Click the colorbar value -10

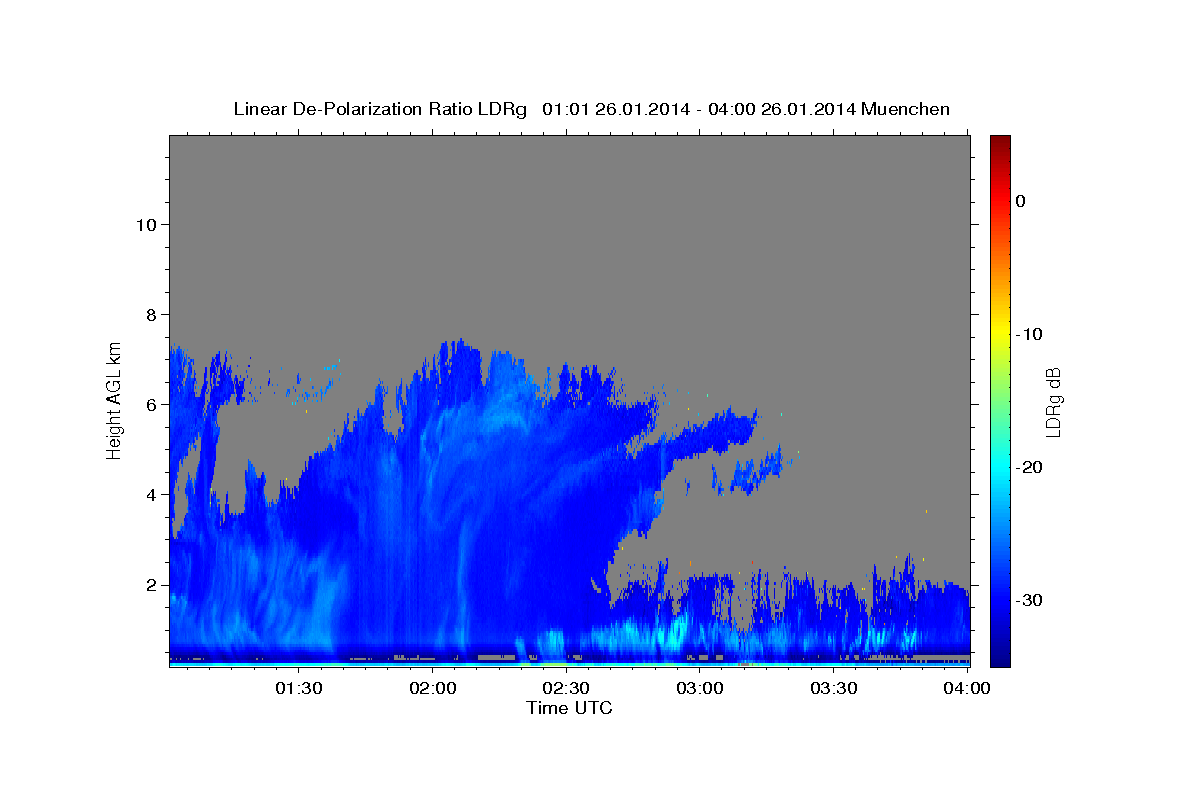1029,334
